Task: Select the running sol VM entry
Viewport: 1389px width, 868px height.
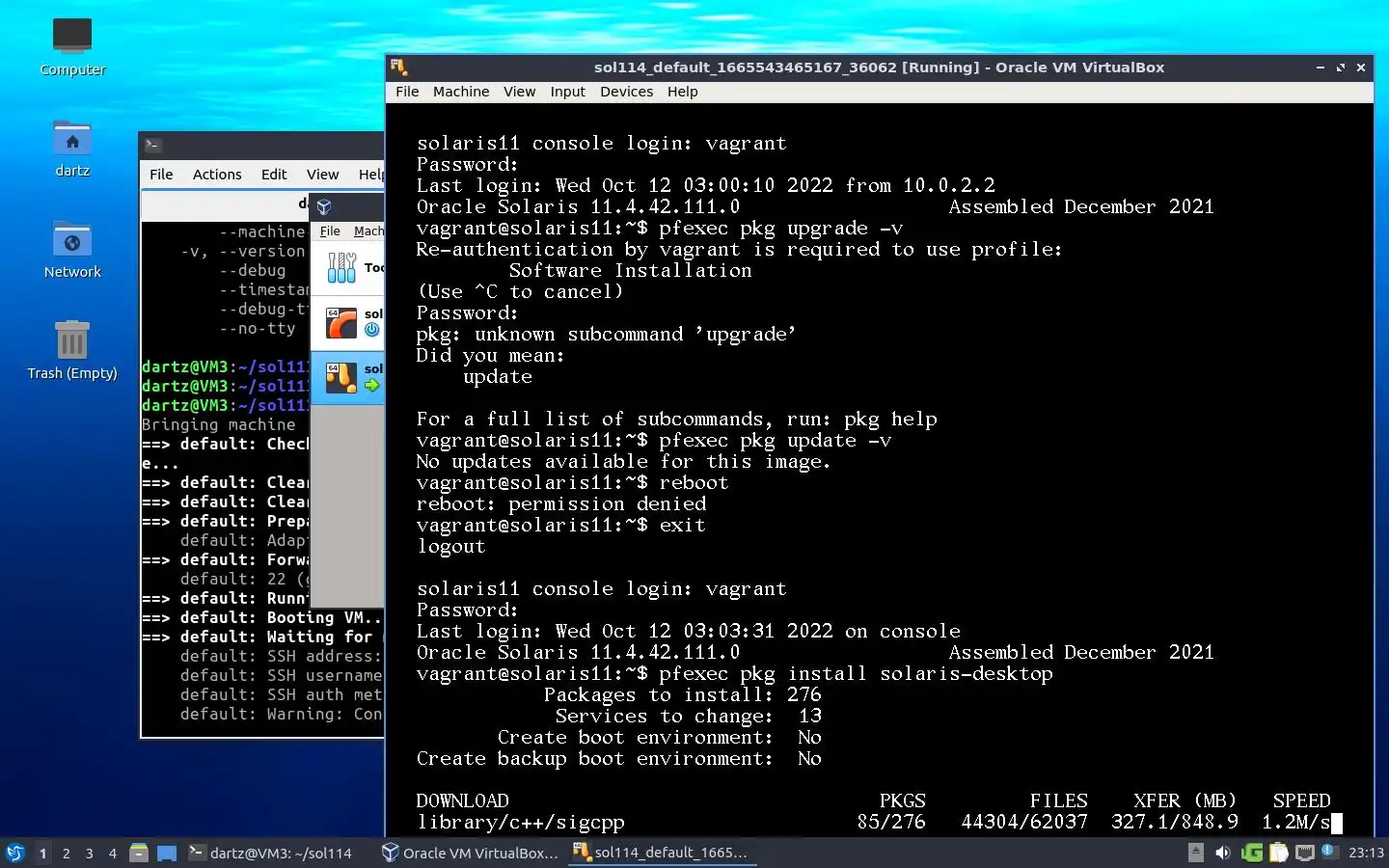Action: (347, 377)
